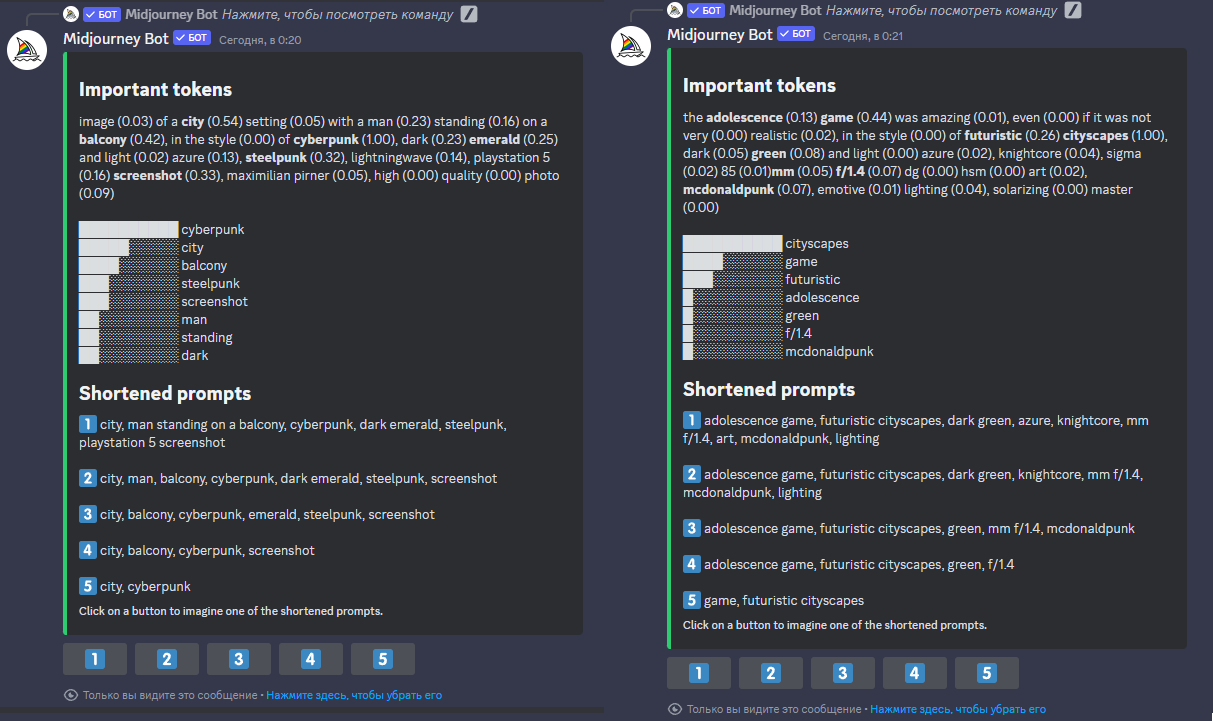Click the 'futuristic' bar chart row
Viewport: 1213px width, 721px height.
tap(762, 279)
